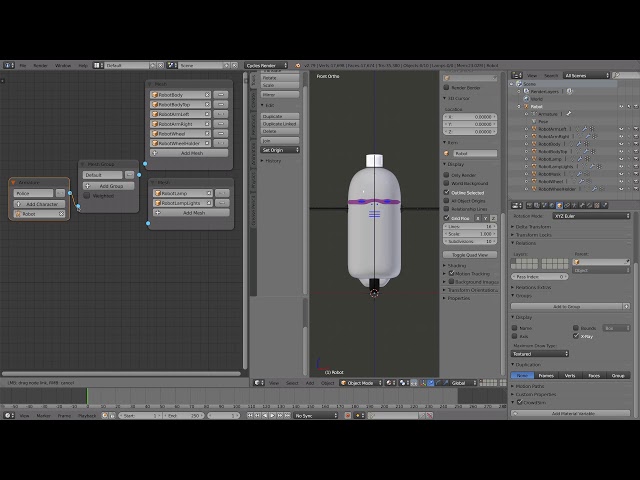Open the Object Mode dropdown
The image size is (640, 480).
361,383
